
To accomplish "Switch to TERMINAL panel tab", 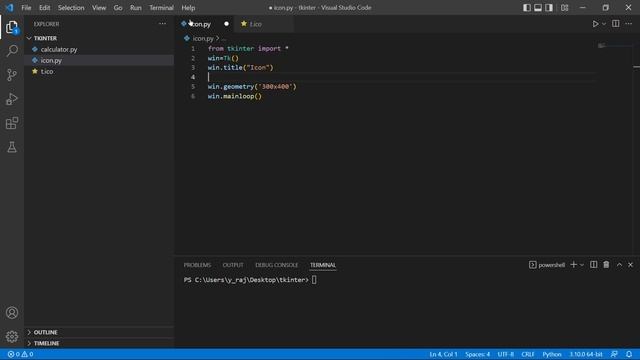I will tap(322, 265).
